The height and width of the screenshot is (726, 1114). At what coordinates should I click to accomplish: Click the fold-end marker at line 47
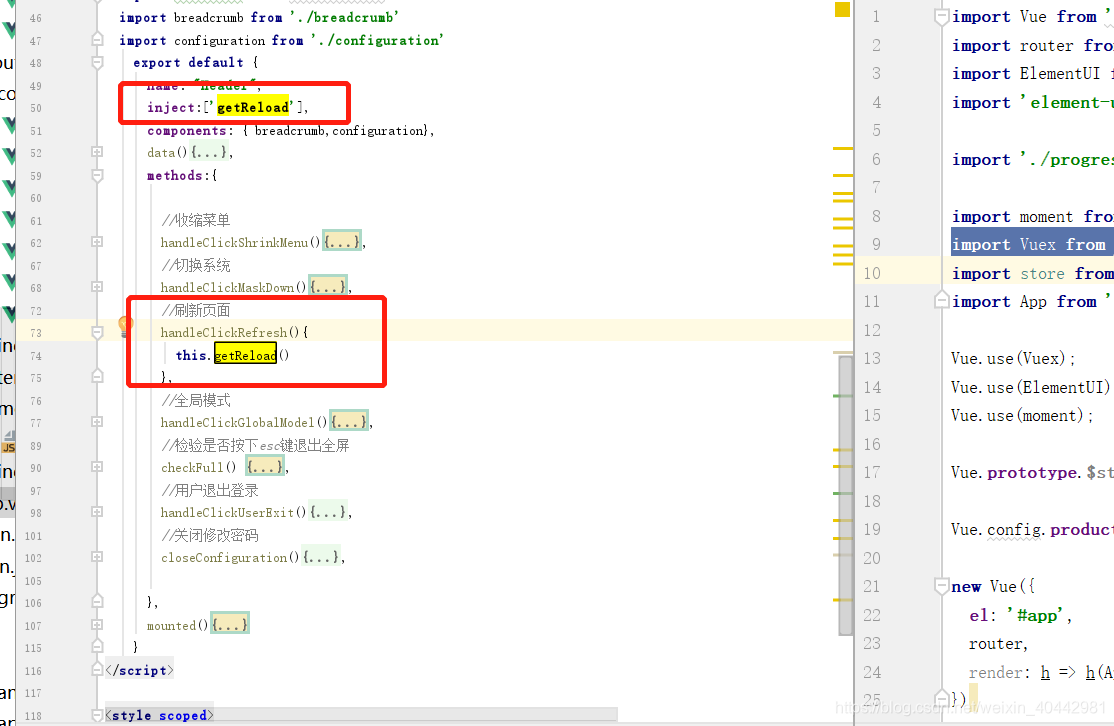[97, 40]
